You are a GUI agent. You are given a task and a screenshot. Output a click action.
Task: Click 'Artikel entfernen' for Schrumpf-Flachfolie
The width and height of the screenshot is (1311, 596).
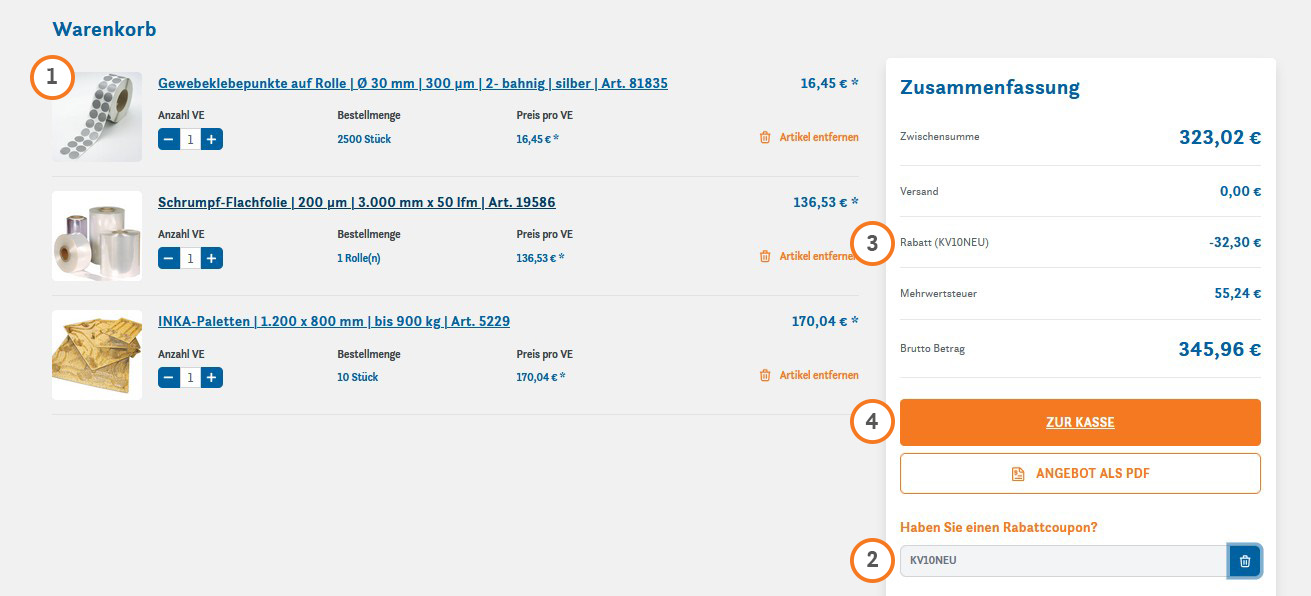click(819, 256)
